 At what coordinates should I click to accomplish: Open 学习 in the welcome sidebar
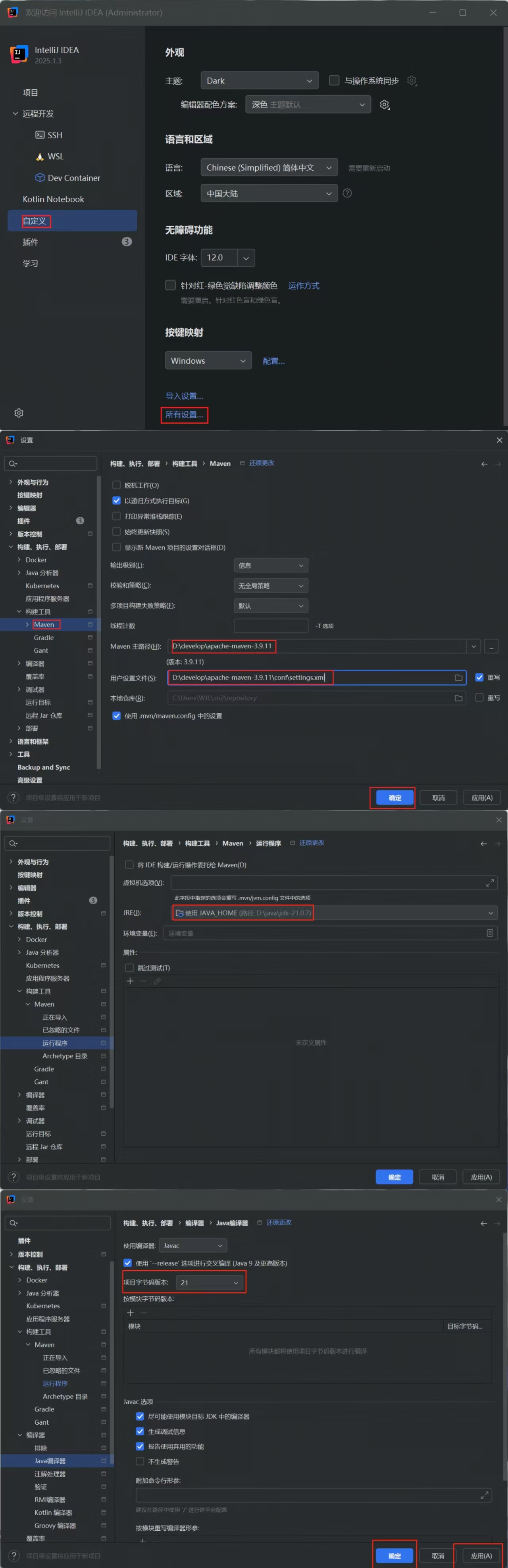(31, 264)
